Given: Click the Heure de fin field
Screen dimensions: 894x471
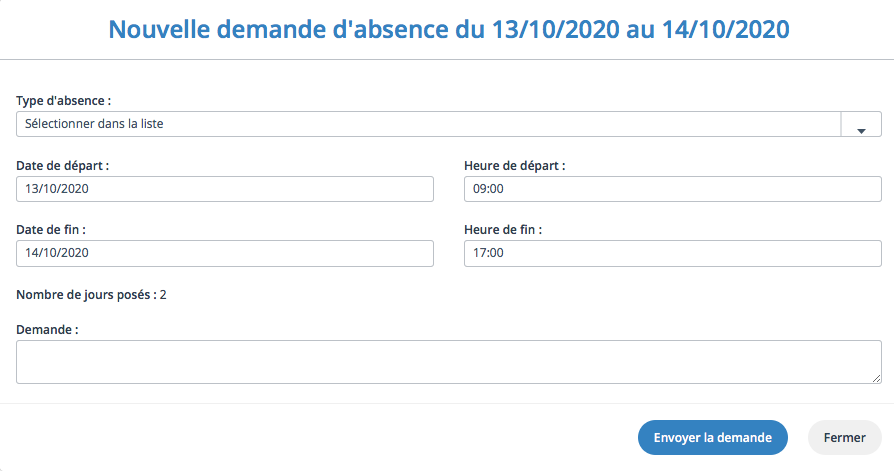Looking at the screenshot, I should pos(673,253).
